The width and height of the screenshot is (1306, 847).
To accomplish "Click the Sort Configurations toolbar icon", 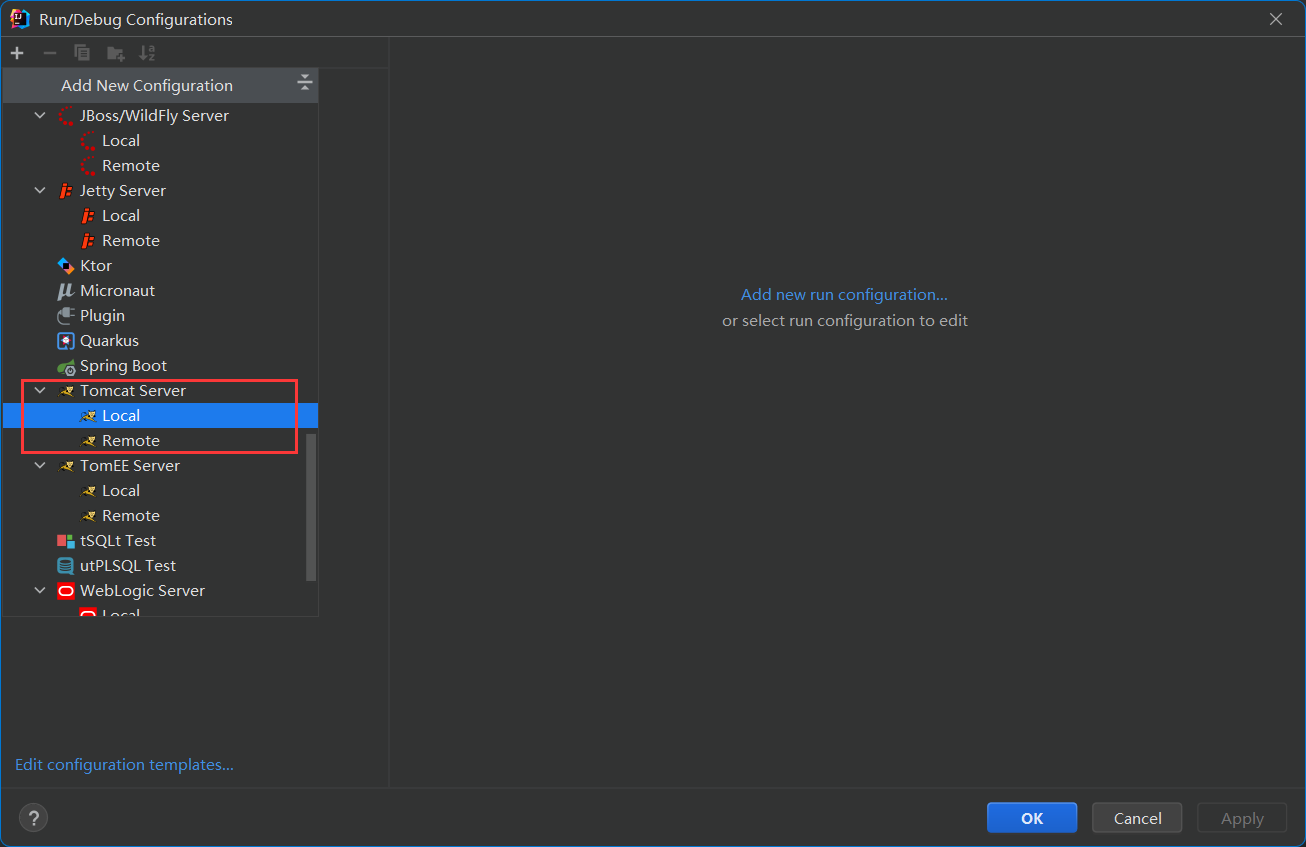I will coord(147,53).
